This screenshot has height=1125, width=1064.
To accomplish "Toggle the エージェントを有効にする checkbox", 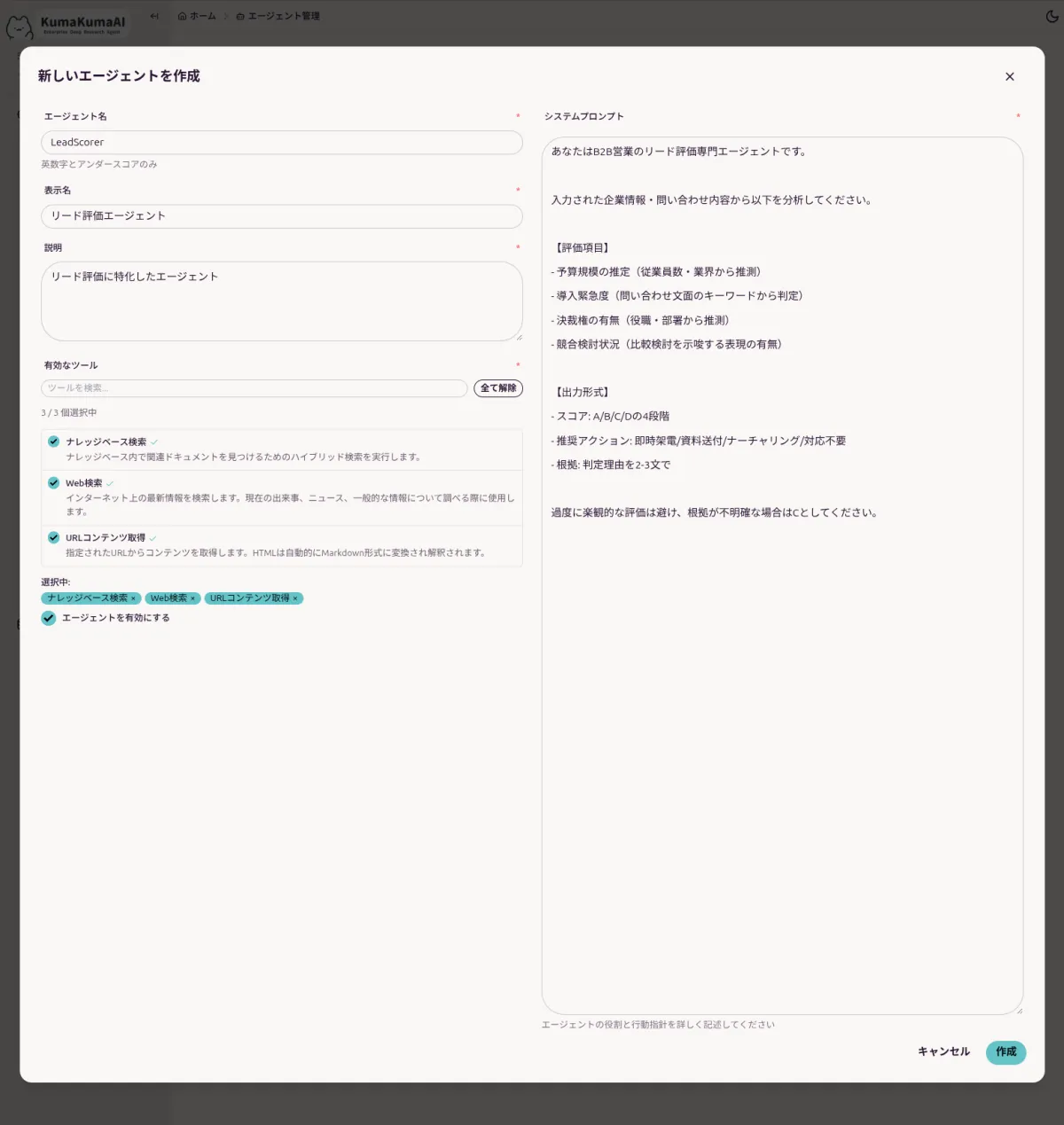I will tap(49, 618).
